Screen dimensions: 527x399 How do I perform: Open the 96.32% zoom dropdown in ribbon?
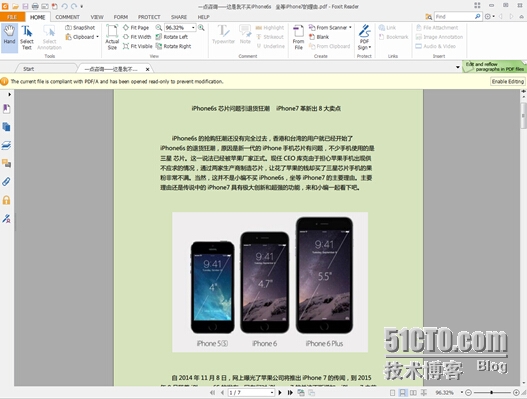[193, 28]
